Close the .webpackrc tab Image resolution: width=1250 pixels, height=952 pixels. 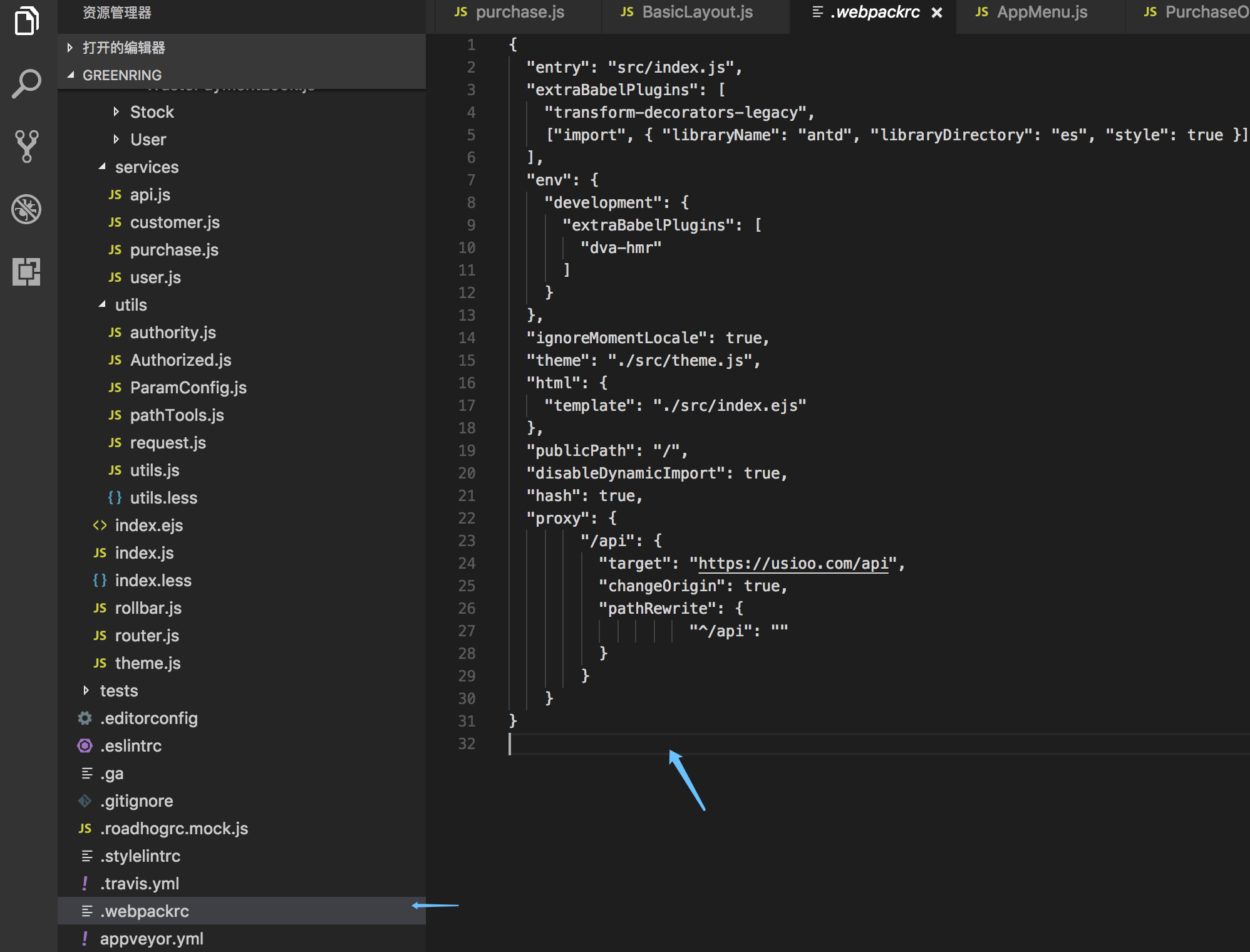coord(937,13)
